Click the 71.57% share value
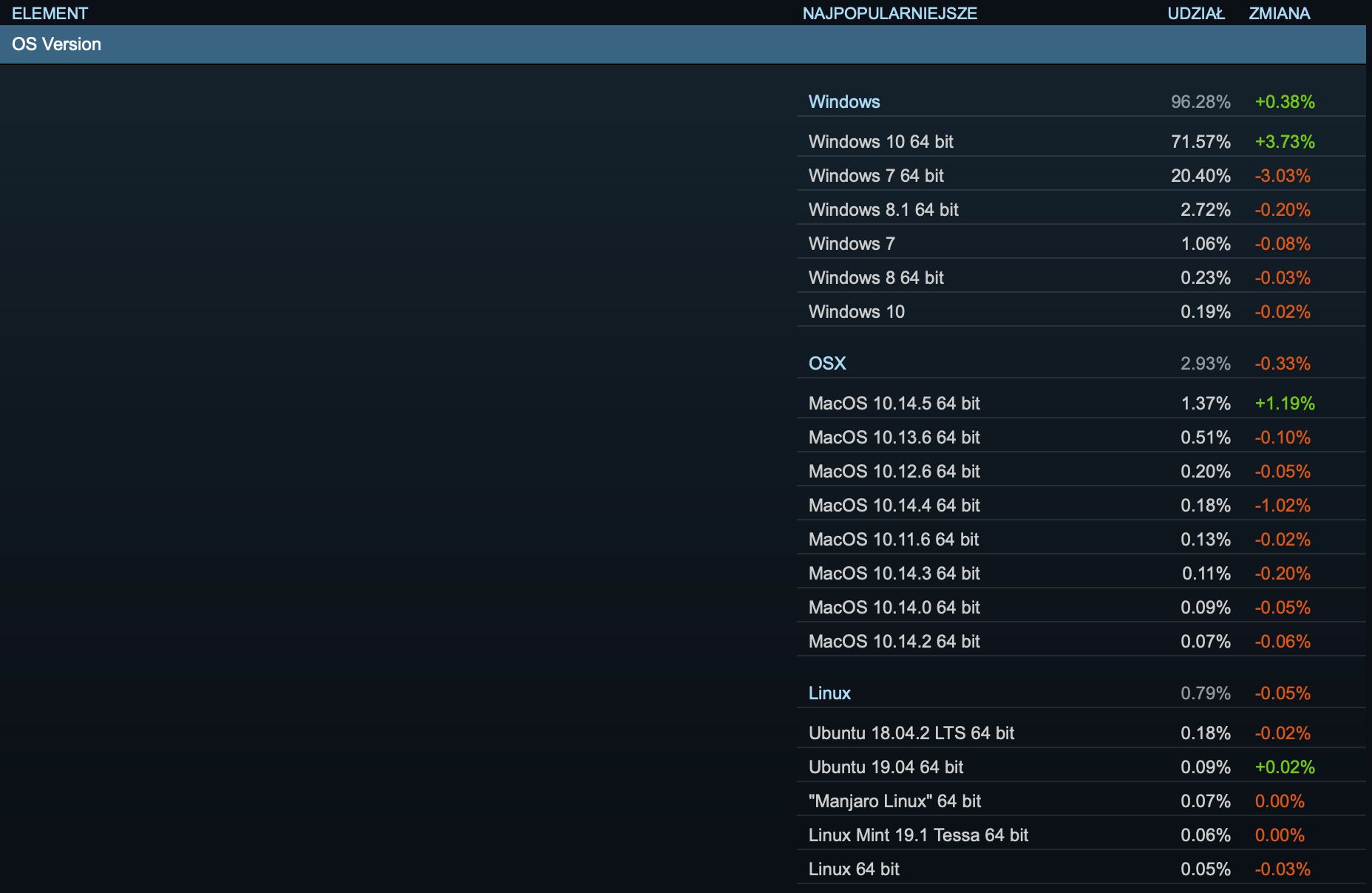1372x893 pixels. pos(1200,142)
